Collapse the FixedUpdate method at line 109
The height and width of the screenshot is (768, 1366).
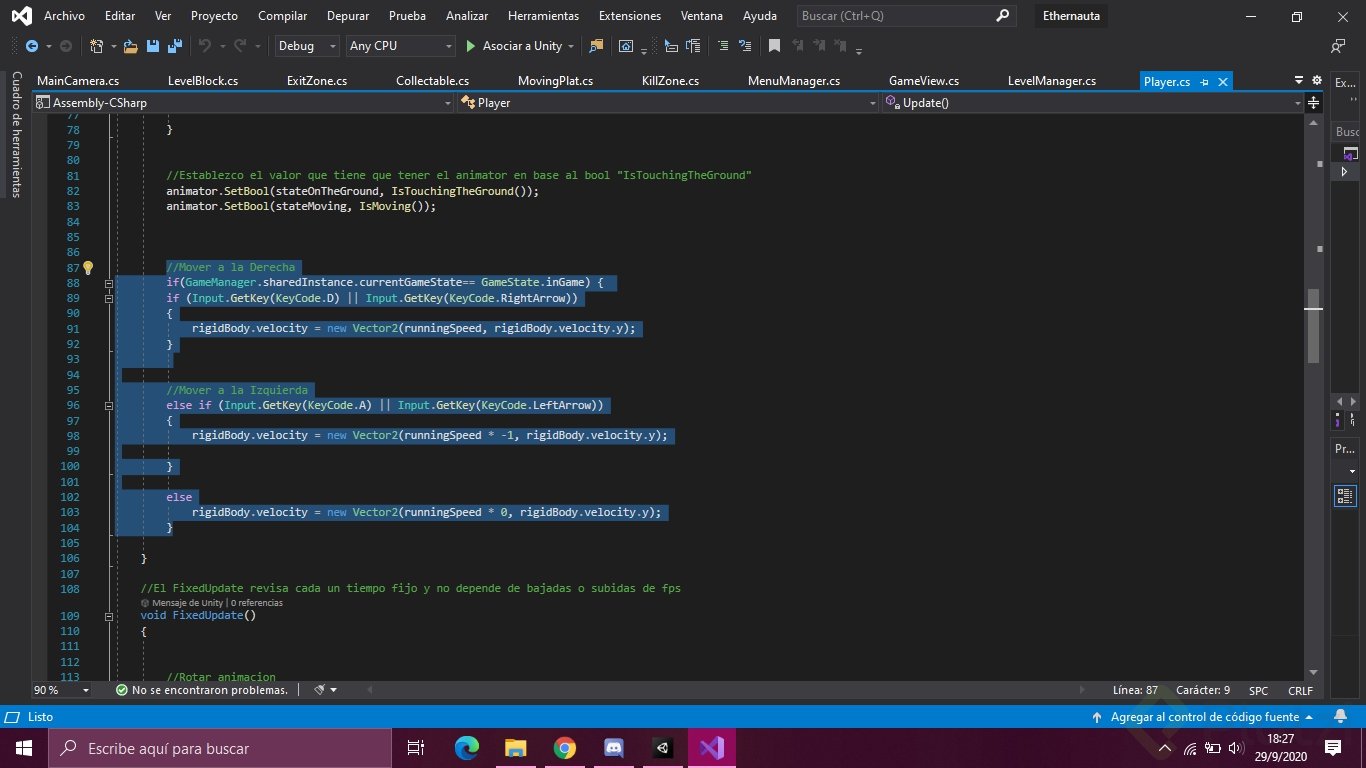109,616
